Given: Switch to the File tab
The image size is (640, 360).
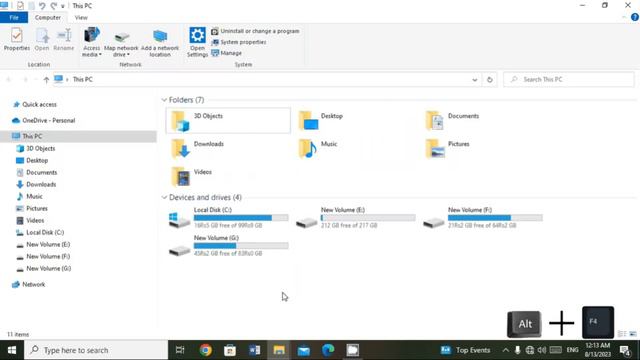Looking at the screenshot, I should point(14,18).
